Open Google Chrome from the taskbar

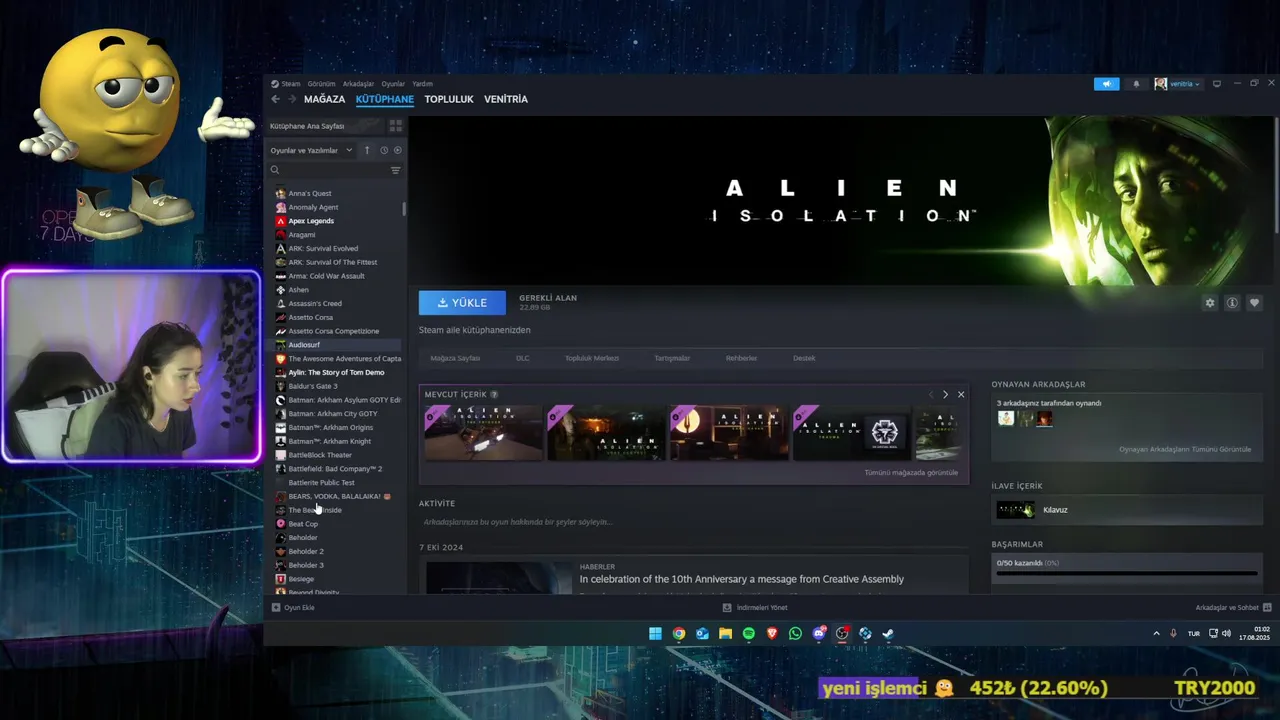coord(679,633)
